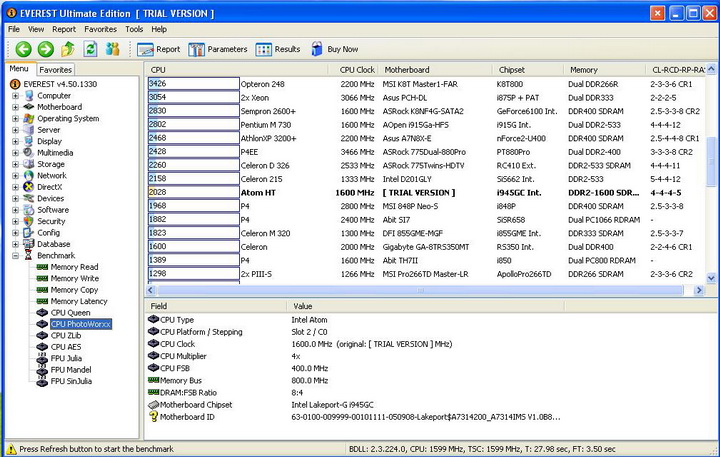Select the Software icon in the tree
Viewport: 720px width, 457px height.
point(28,210)
